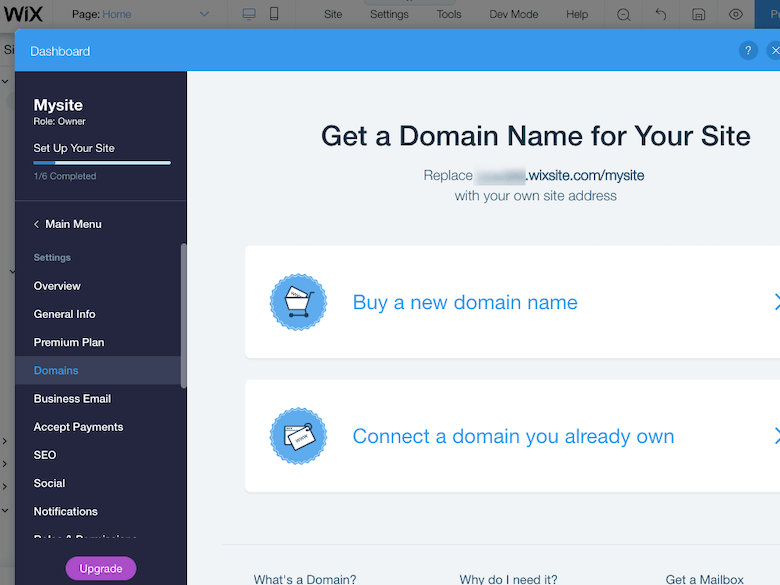Open the Settings menu in top bar
780x585 pixels.
[x=389, y=14]
